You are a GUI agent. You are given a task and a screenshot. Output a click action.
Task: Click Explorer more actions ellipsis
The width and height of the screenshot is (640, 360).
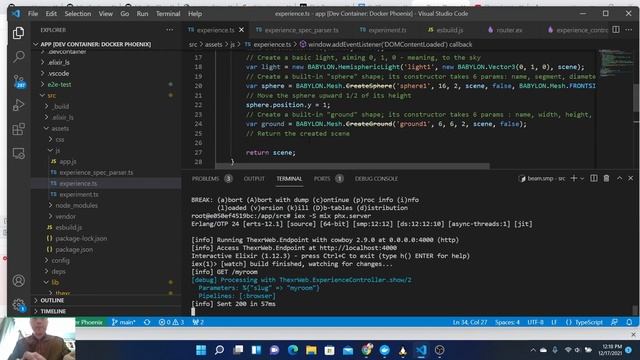point(169,30)
